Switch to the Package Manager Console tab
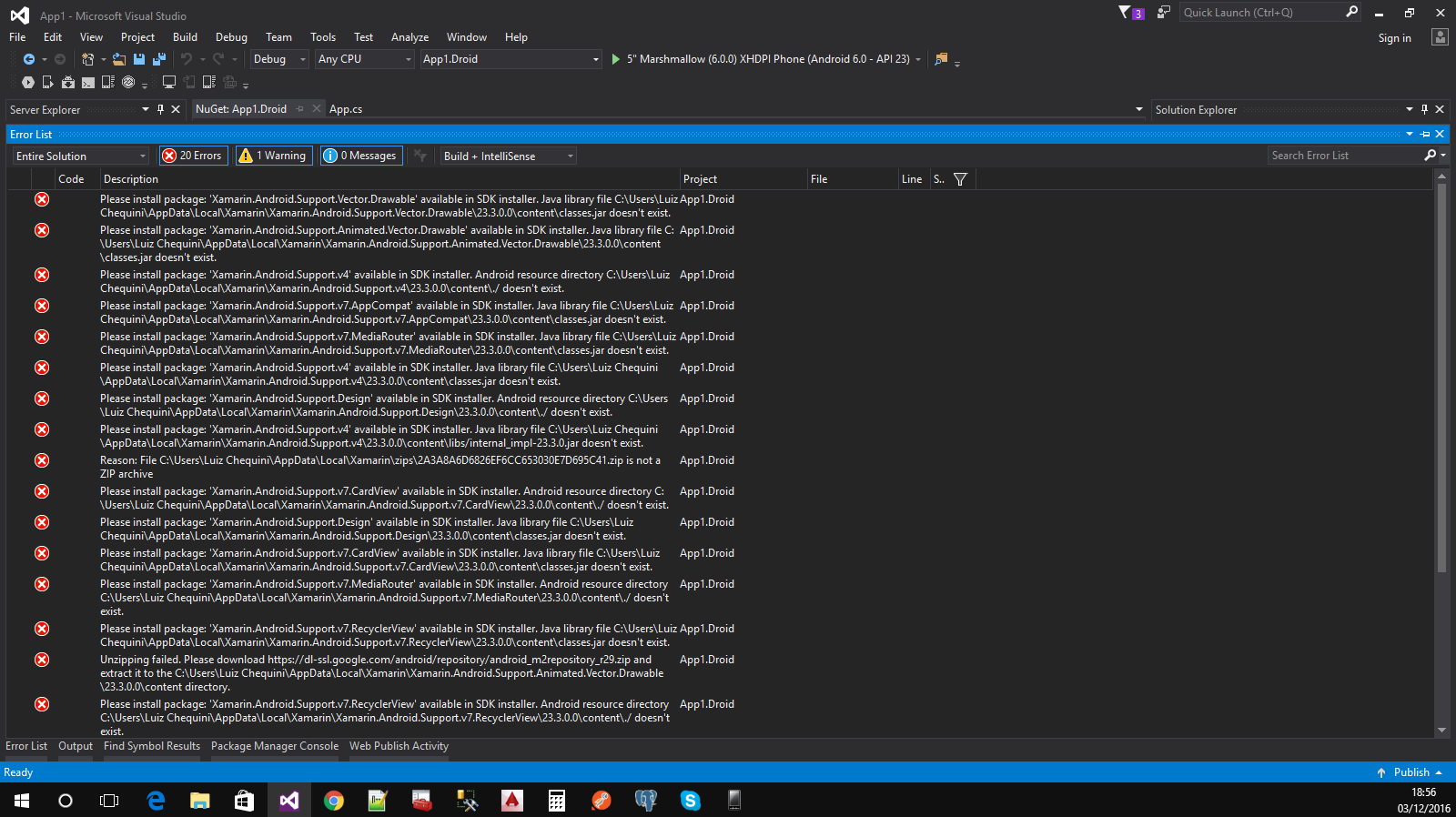The image size is (1456, 817). 275,746
